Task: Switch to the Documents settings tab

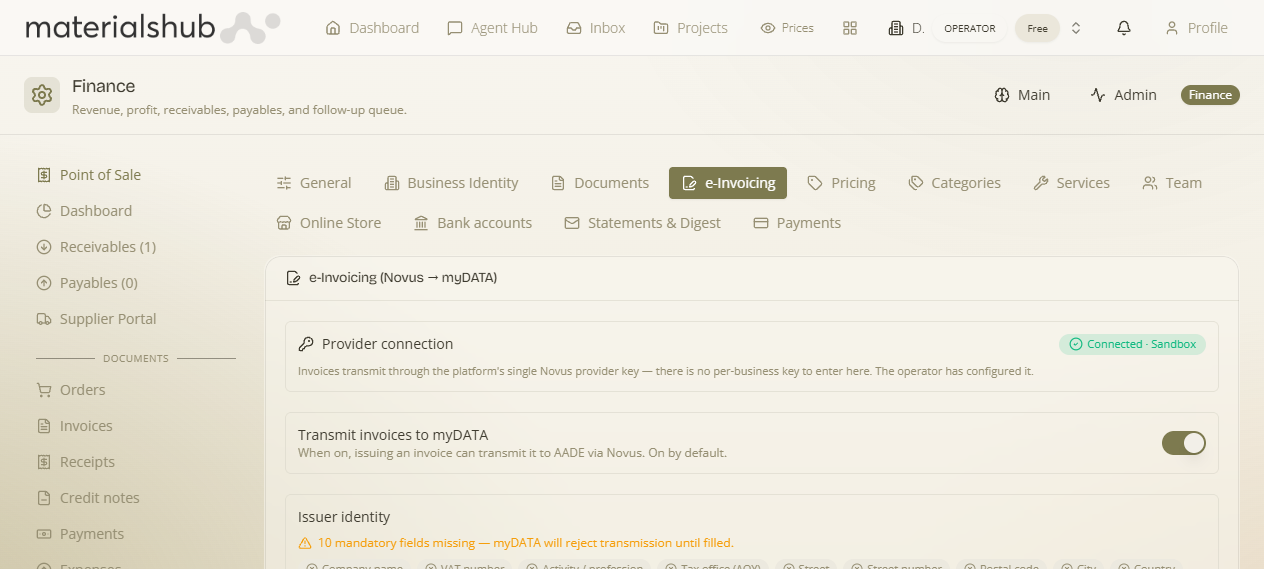Action: click(x=600, y=183)
